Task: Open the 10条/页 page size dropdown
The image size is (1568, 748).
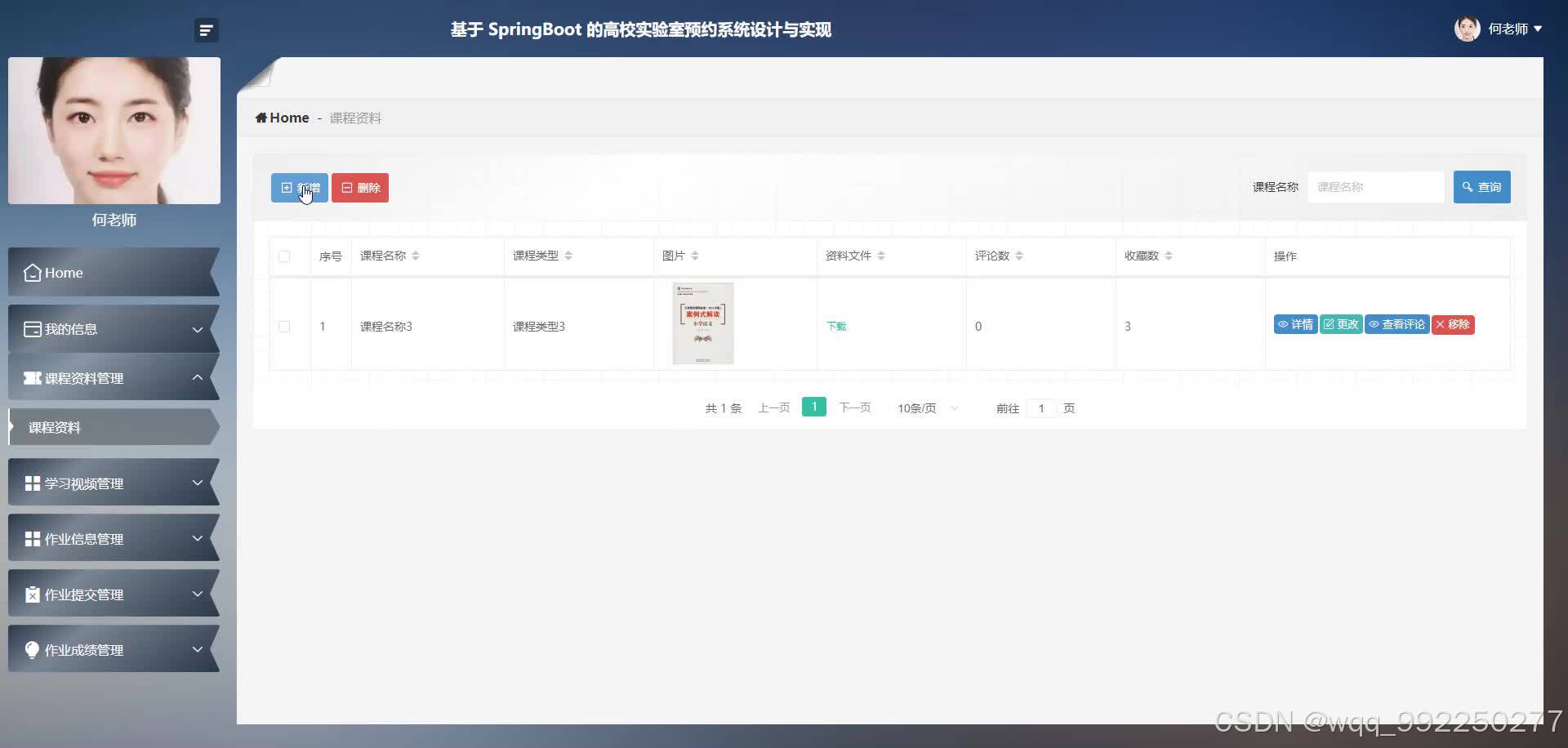Action: pos(927,407)
